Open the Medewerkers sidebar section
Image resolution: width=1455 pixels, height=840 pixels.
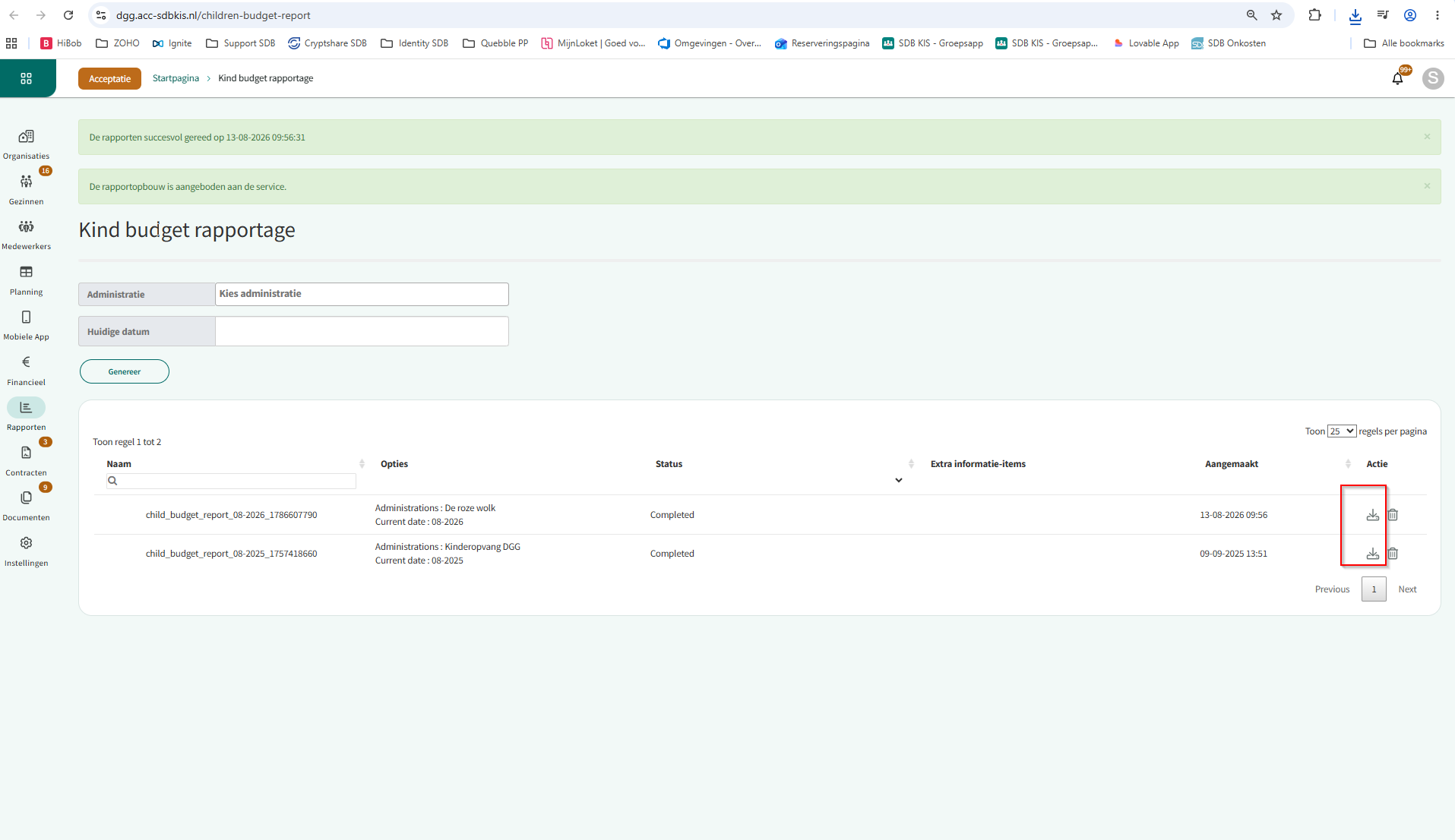point(26,234)
